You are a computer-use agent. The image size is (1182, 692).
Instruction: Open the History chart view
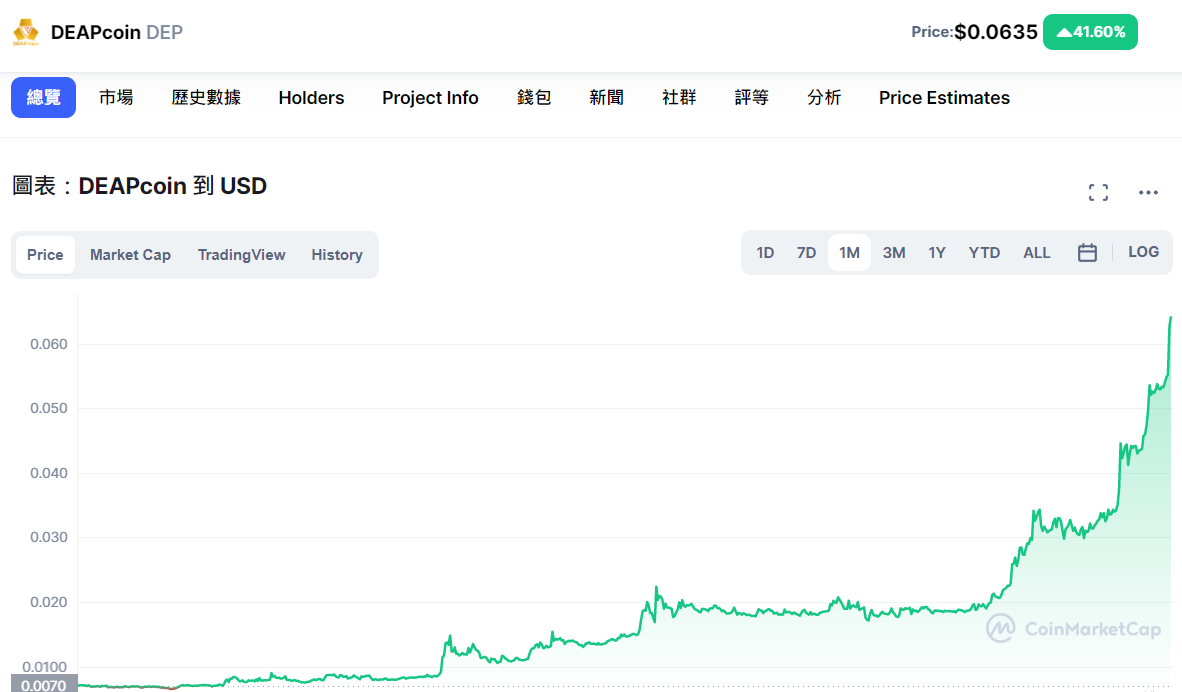tap(337, 255)
